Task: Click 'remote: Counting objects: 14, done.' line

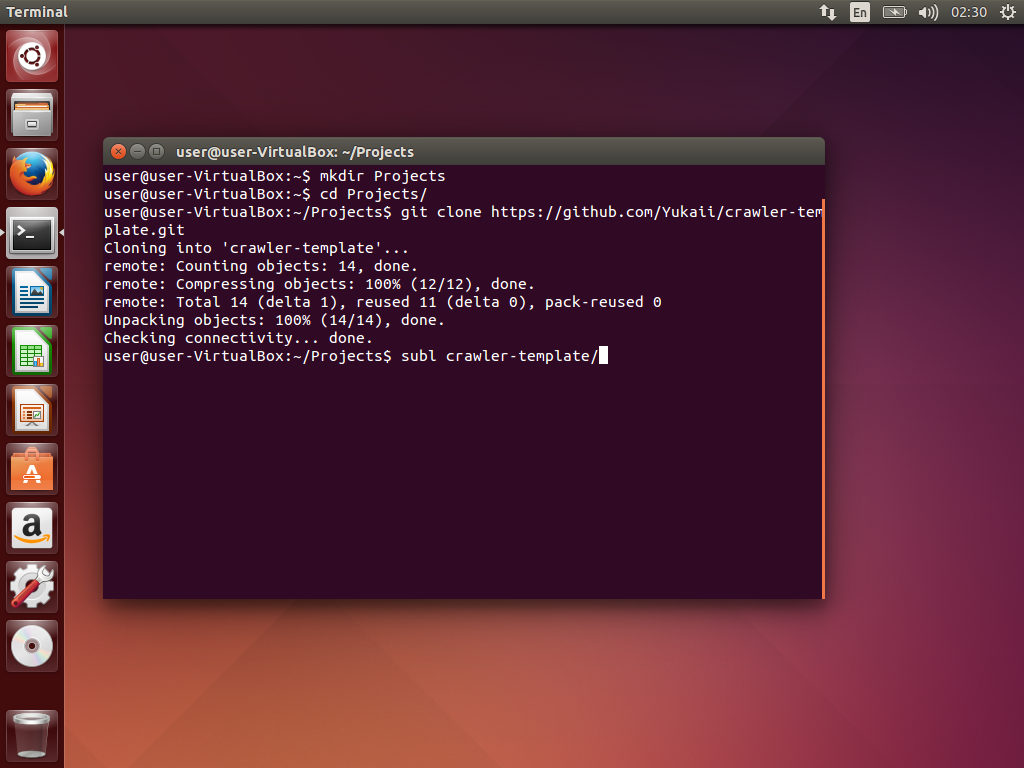Action: coord(261,266)
